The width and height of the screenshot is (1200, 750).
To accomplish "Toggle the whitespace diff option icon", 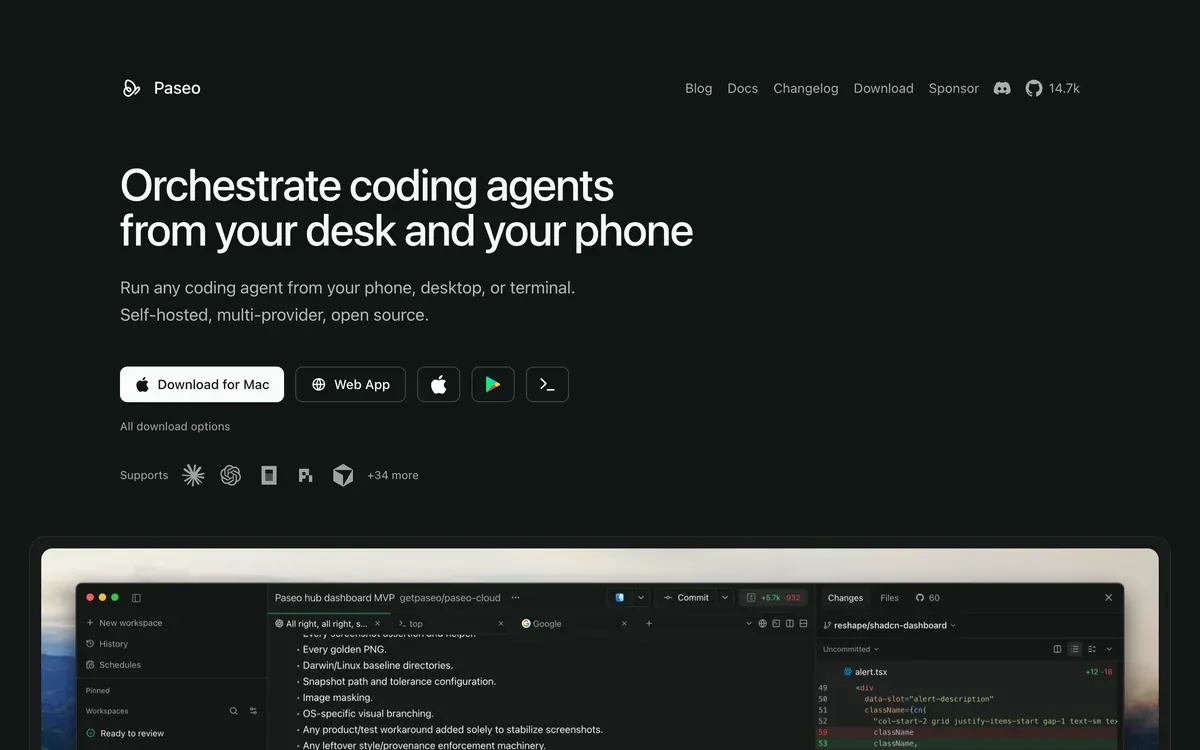I will 1092,649.
